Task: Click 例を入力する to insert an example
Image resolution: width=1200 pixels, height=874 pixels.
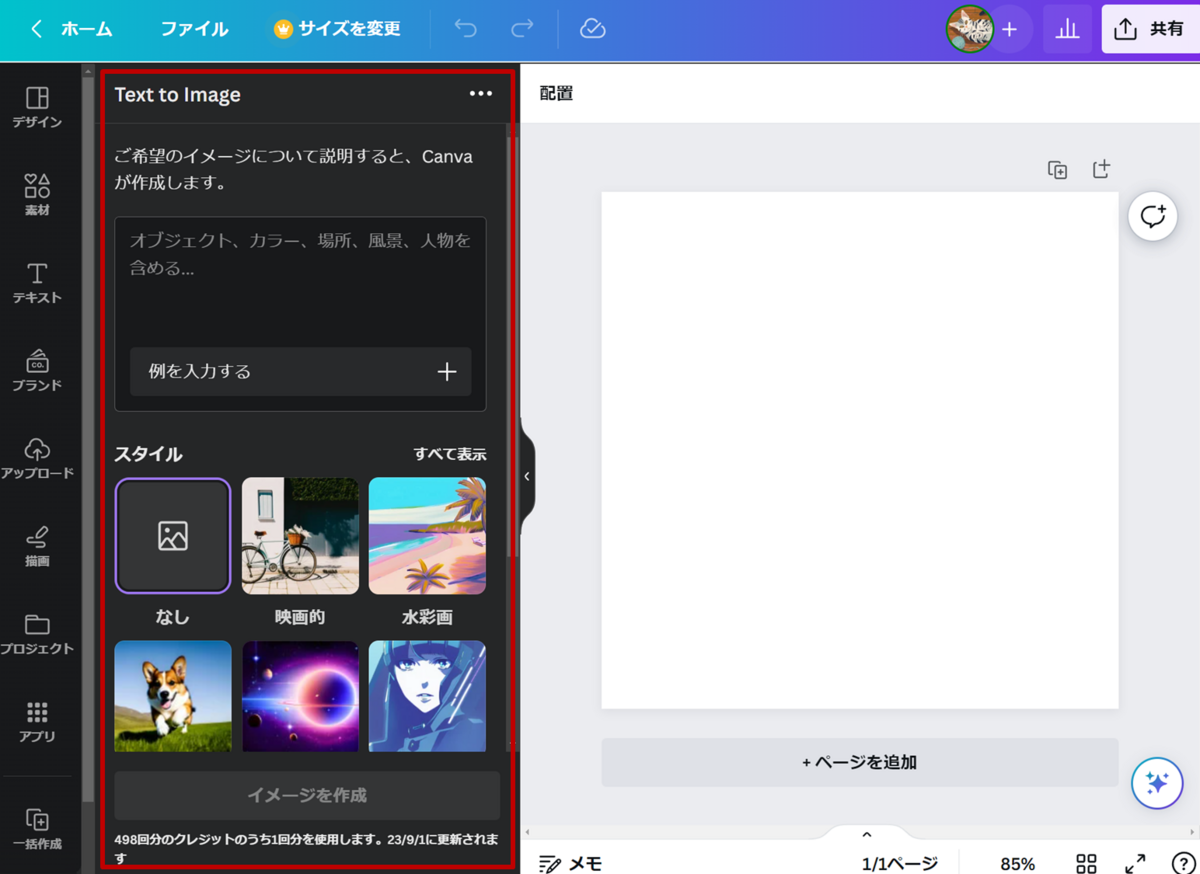Action: pyautogui.click(x=300, y=371)
